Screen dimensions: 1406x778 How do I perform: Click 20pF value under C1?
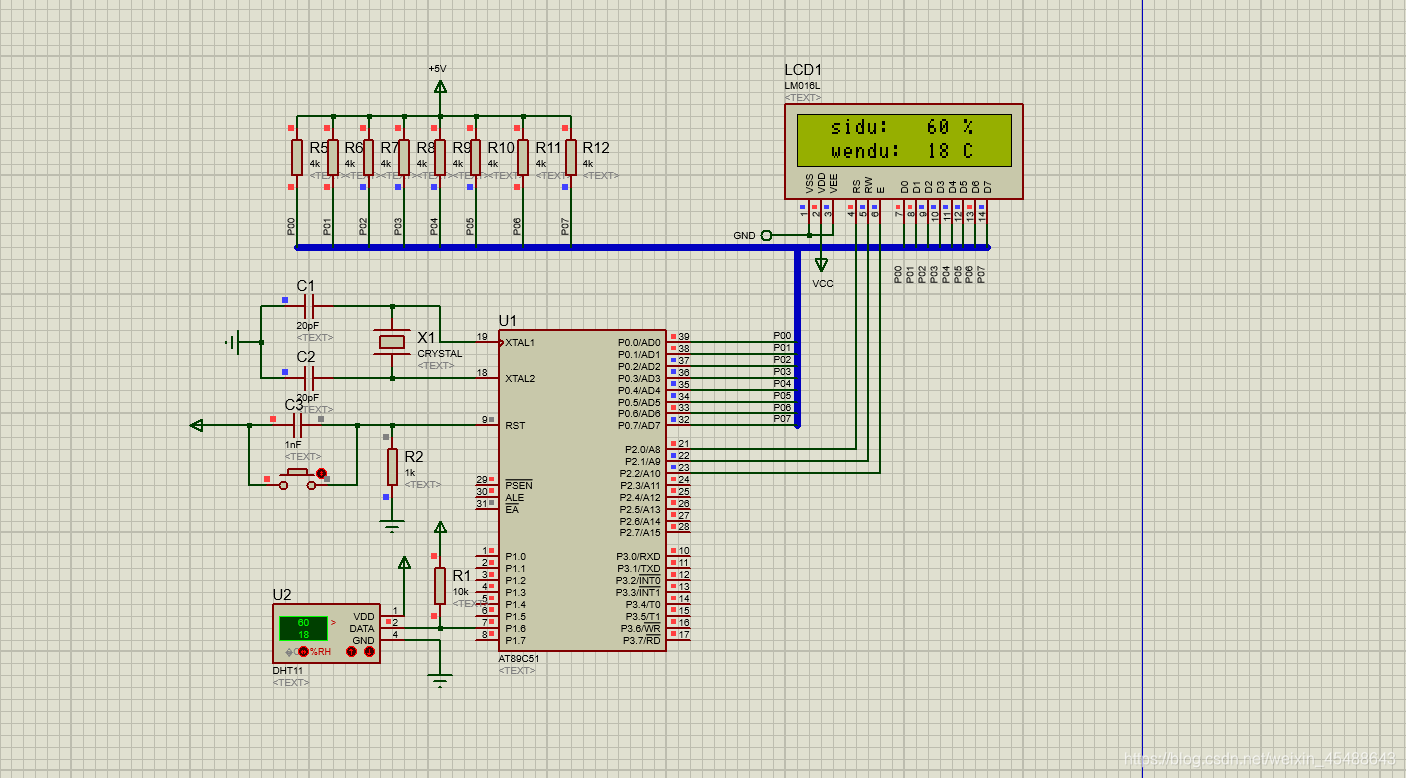[x=308, y=326]
